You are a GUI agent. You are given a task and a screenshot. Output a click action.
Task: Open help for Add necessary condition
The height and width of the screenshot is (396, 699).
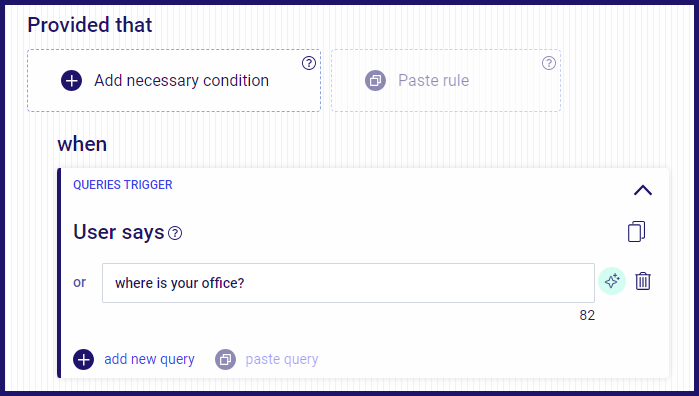click(309, 63)
